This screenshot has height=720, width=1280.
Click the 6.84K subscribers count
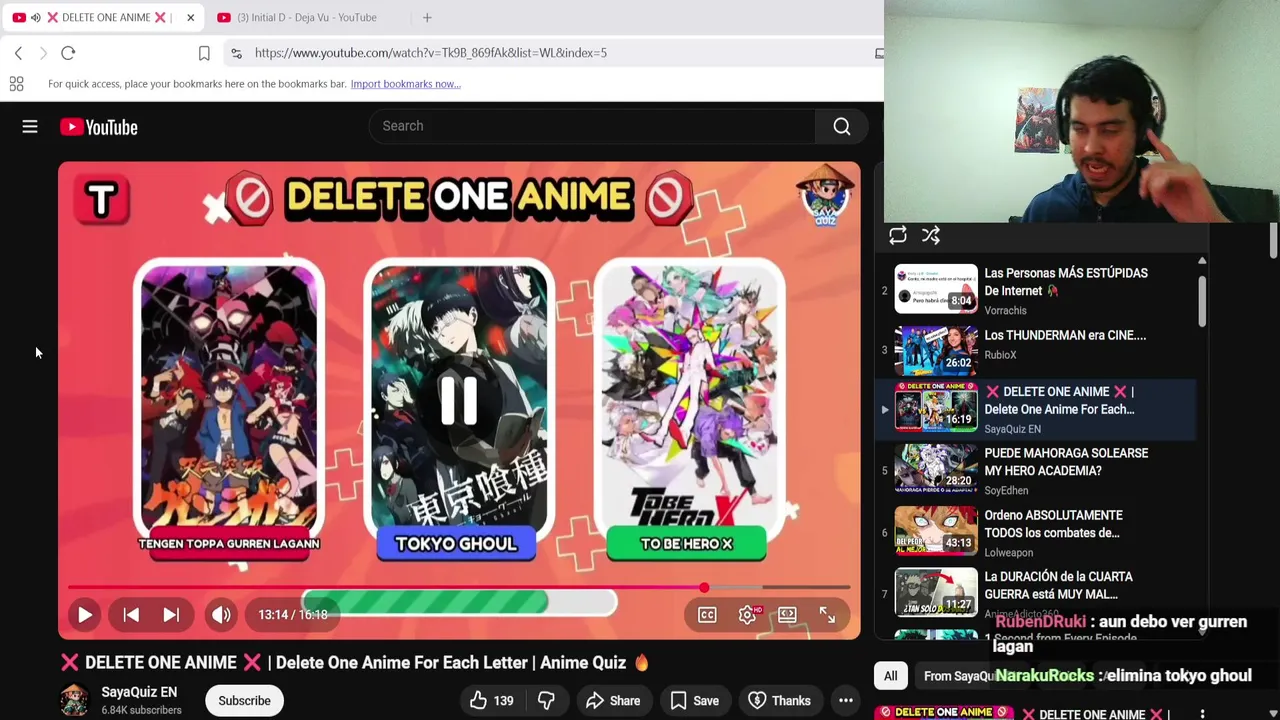(x=141, y=710)
